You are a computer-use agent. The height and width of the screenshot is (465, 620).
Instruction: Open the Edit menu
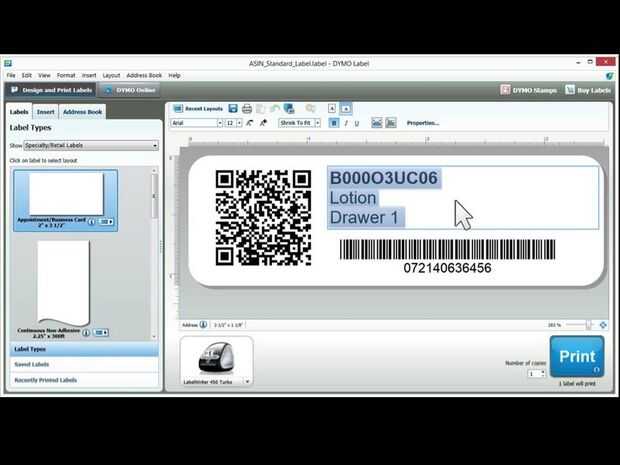26,76
